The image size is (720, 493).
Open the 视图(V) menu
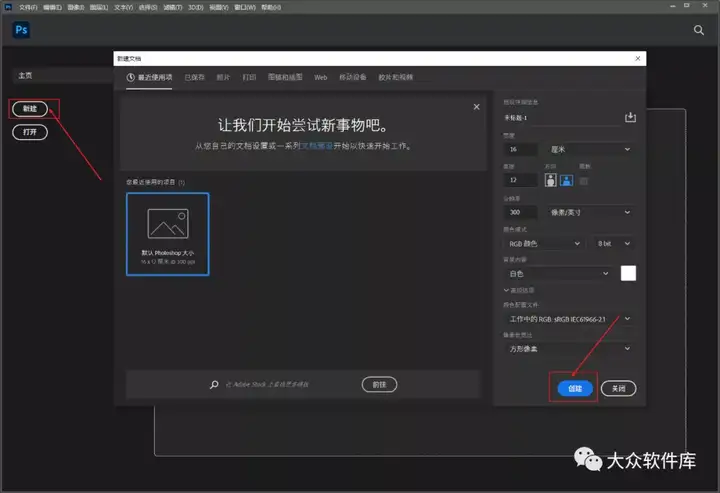[x=219, y=7]
